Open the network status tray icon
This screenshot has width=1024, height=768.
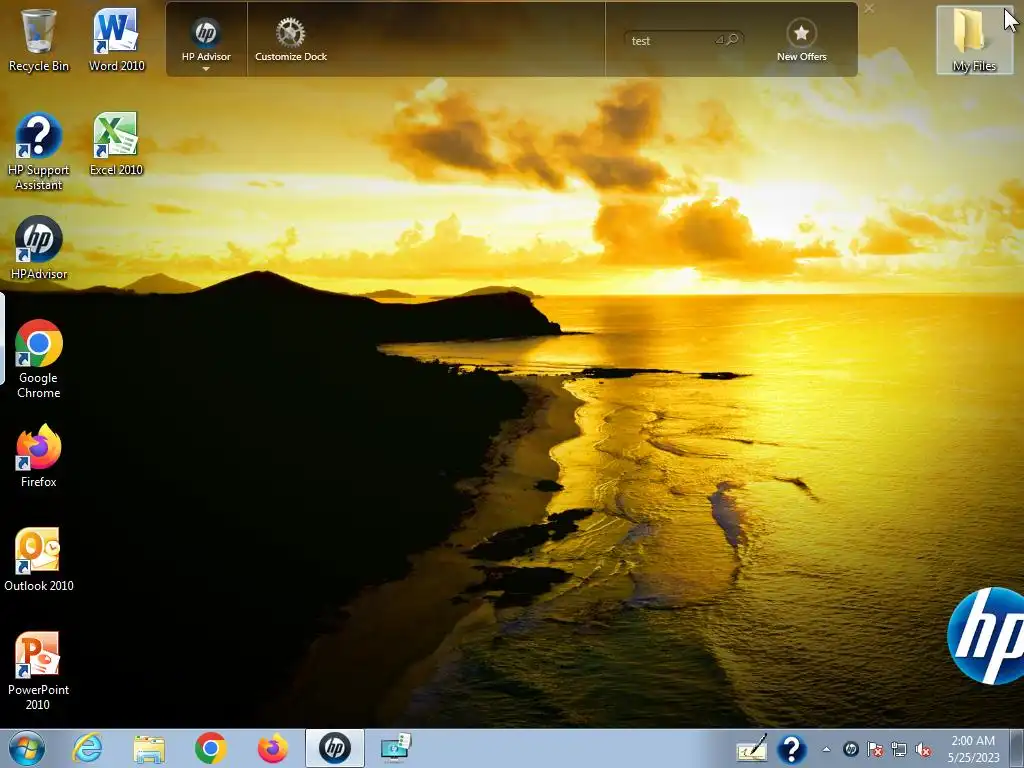(x=899, y=749)
